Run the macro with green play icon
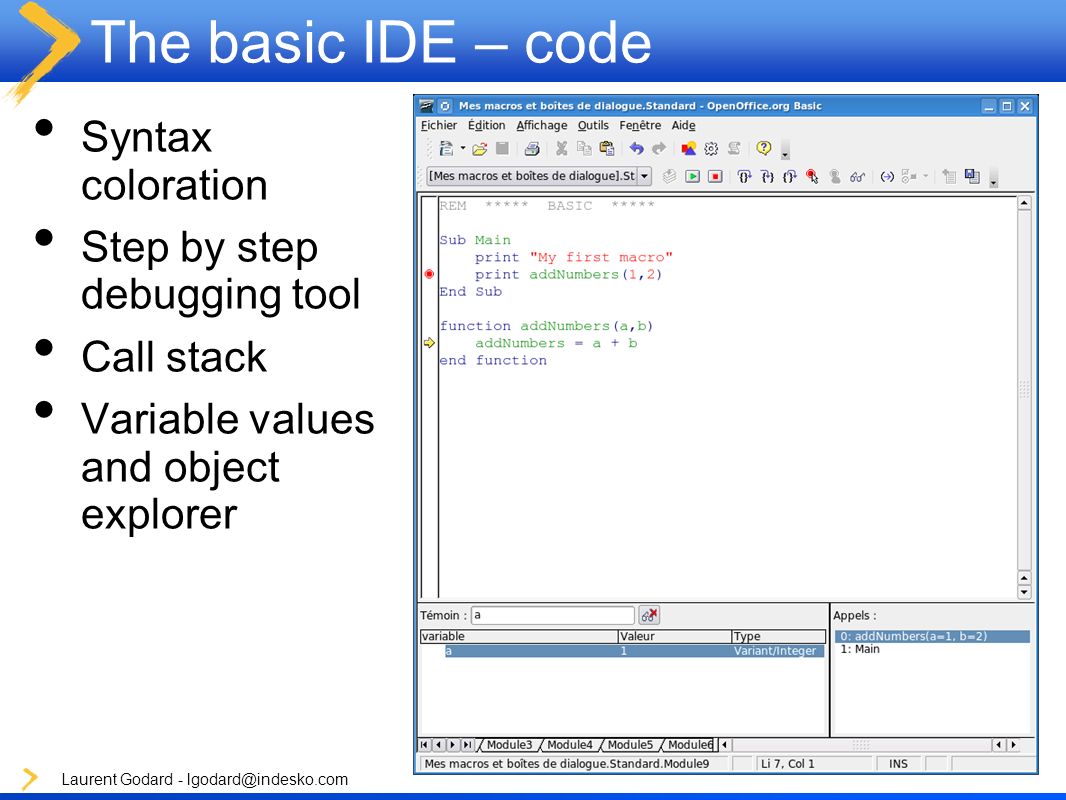The width and height of the screenshot is (1066, 800). point(692,177)
